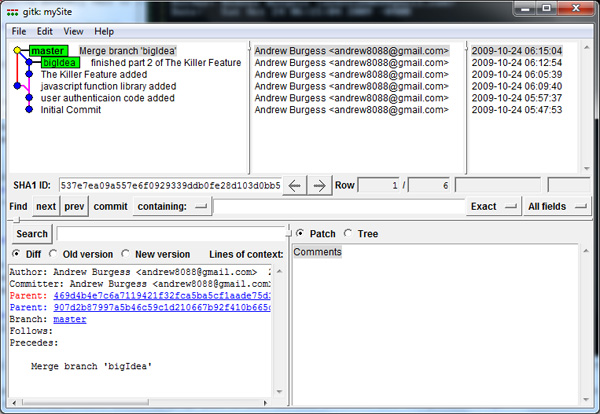Open the View menu

(x=73, y=31)
